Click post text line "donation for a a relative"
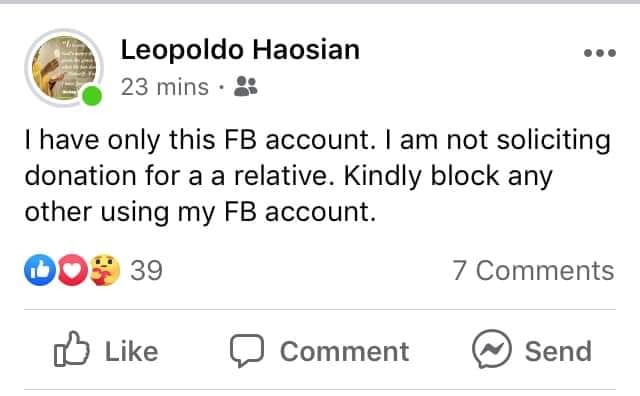 coord(179,176)
